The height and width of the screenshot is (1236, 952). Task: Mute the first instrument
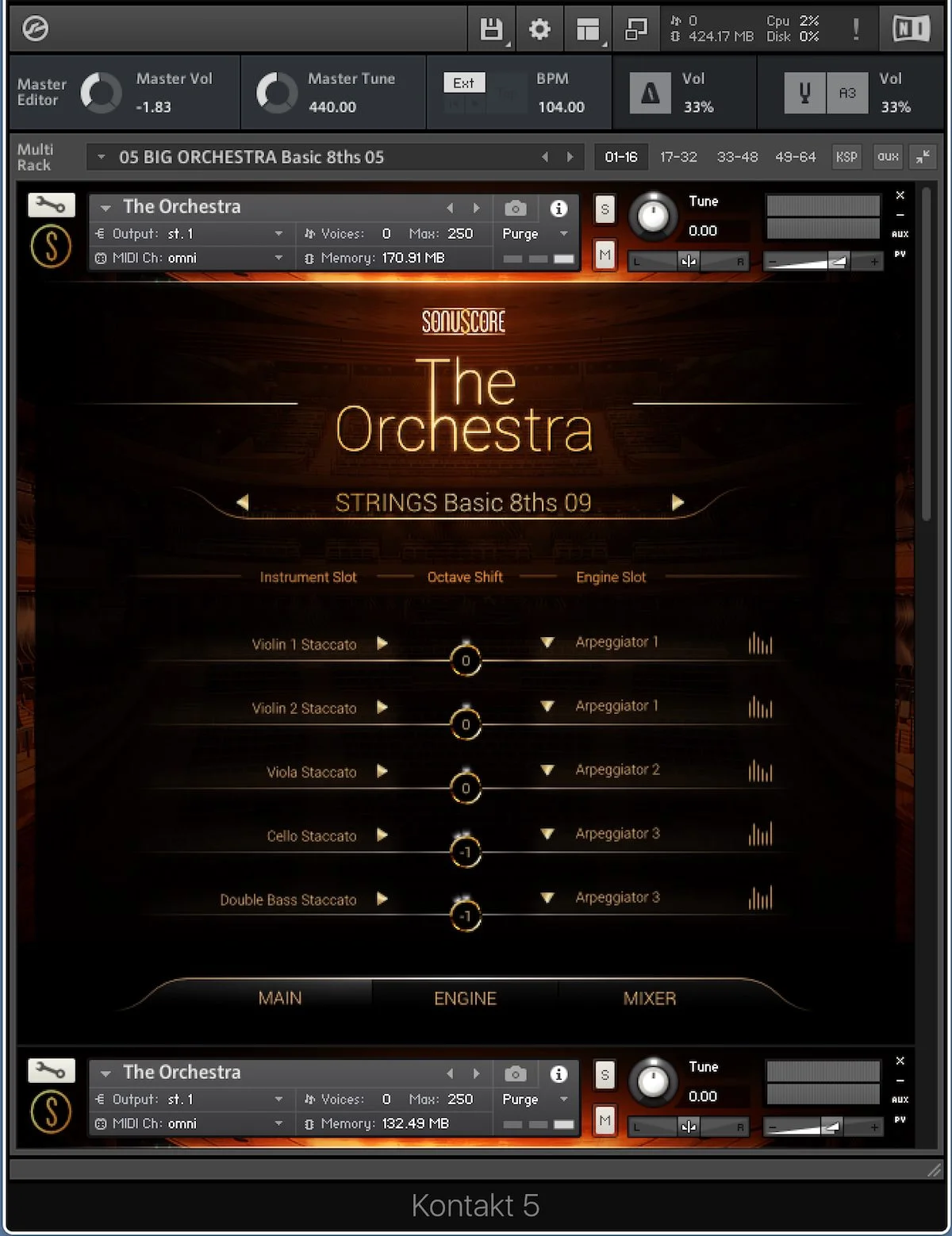pyautogui.click(x=605, y=255)
